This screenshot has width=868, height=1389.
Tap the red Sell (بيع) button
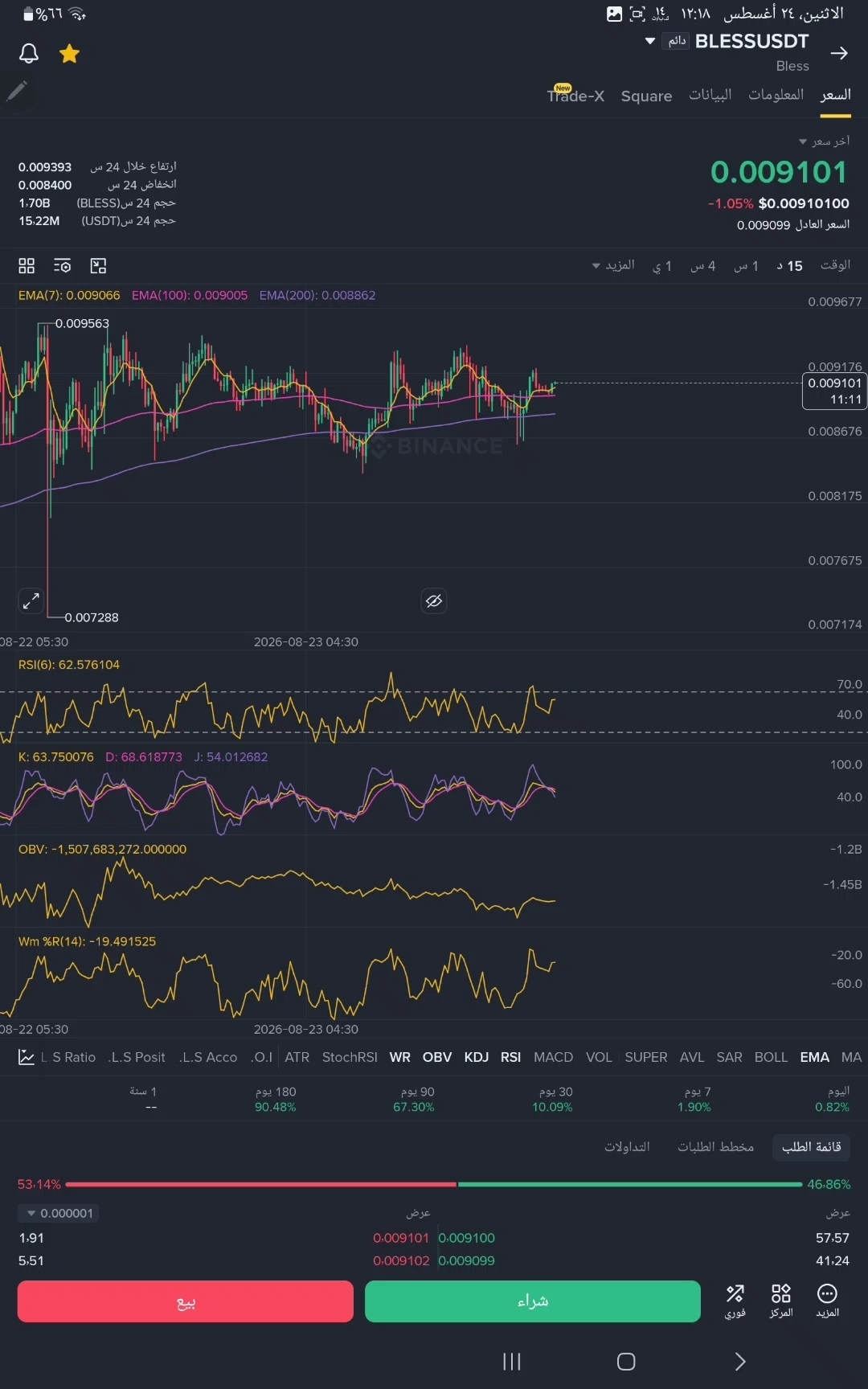click(x=186, y=1301)
